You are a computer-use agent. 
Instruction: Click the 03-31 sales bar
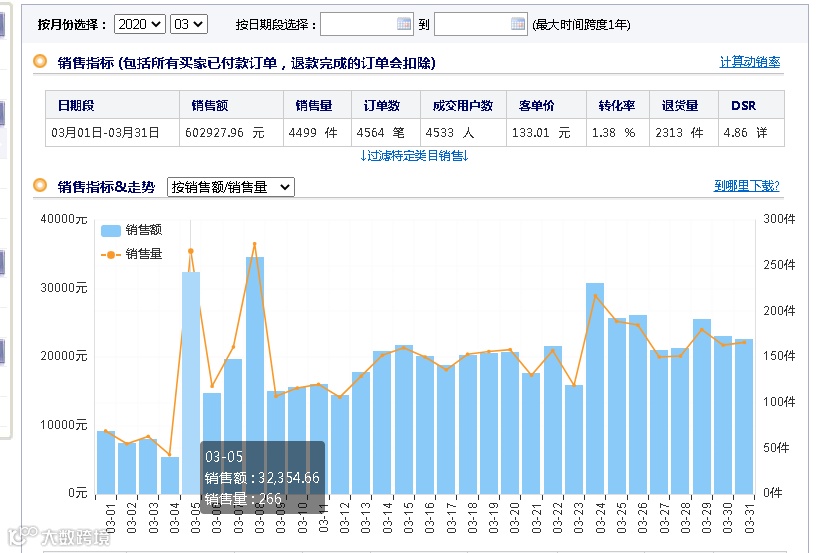(744, 417)
